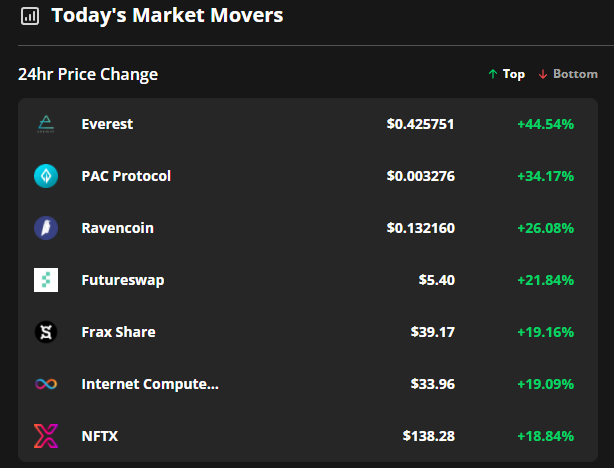Click Everest's +44.54% price change

pos(545,124)
